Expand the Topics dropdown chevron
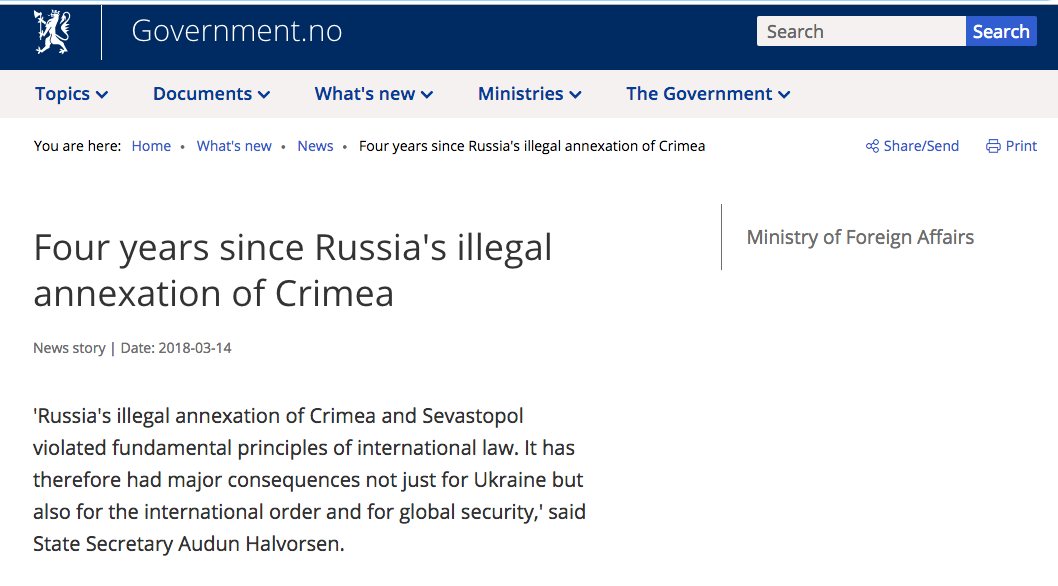 click(x=102, y=95)
